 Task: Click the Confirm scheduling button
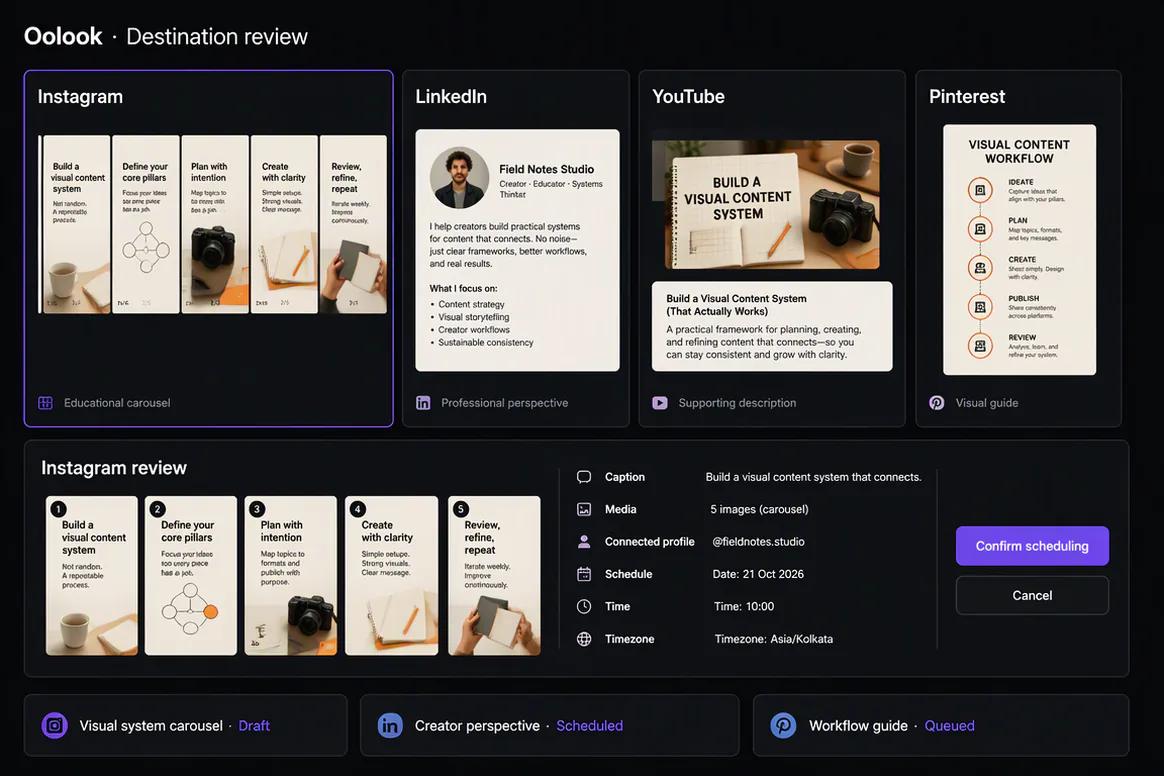click(x=1032, y=546)
